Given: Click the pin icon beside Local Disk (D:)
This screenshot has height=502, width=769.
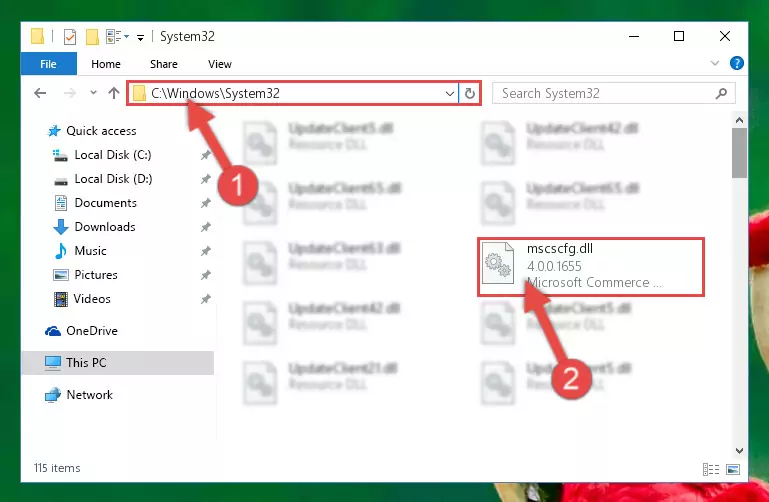Looking at the screenshot, I should pos(205,179).
